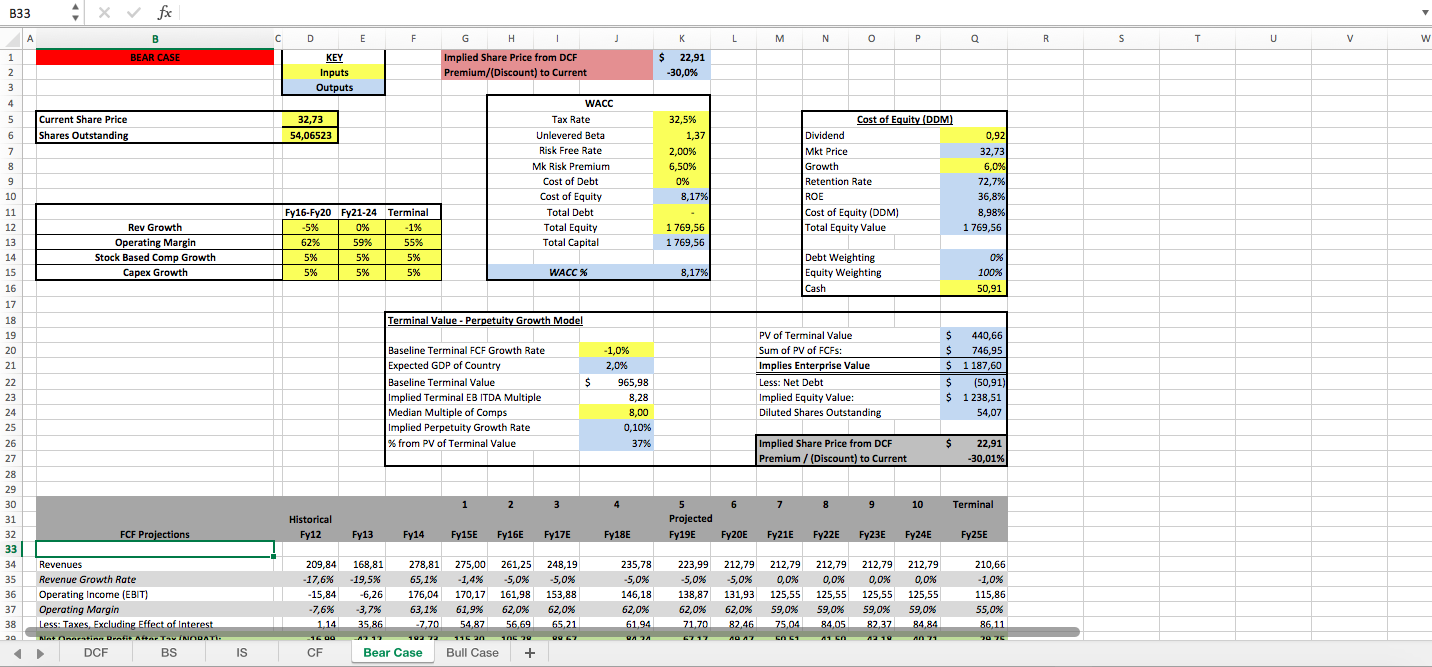
Task: Click the Retention Rate value 72,7%
Action: coord(974,182)
